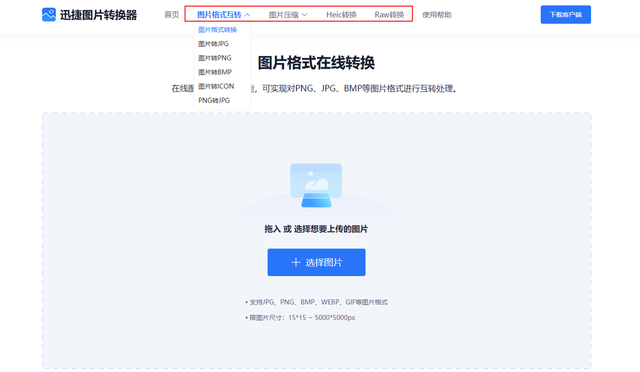
Task: Click the 迅捷图片转换器 site title text
Action: click(98, 15)
